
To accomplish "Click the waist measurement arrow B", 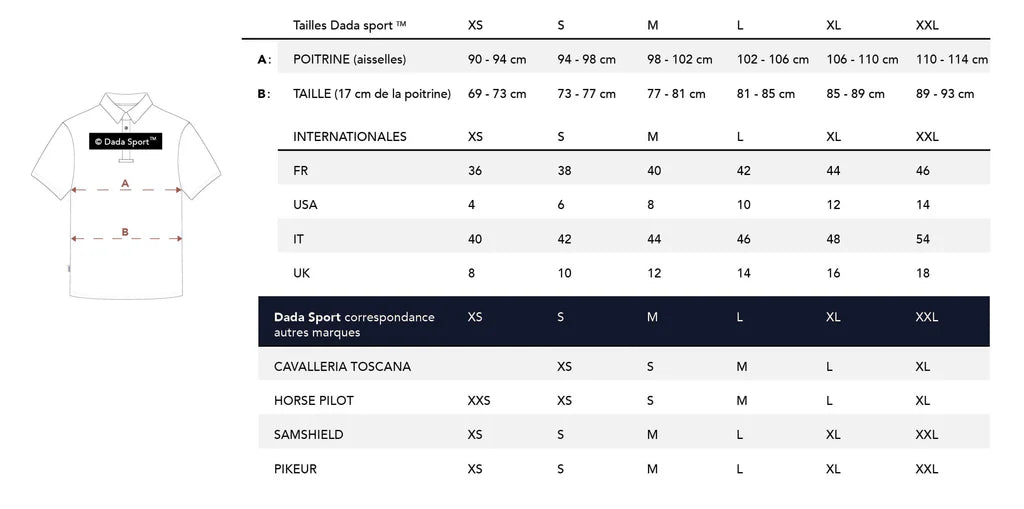I will (126, 238).
